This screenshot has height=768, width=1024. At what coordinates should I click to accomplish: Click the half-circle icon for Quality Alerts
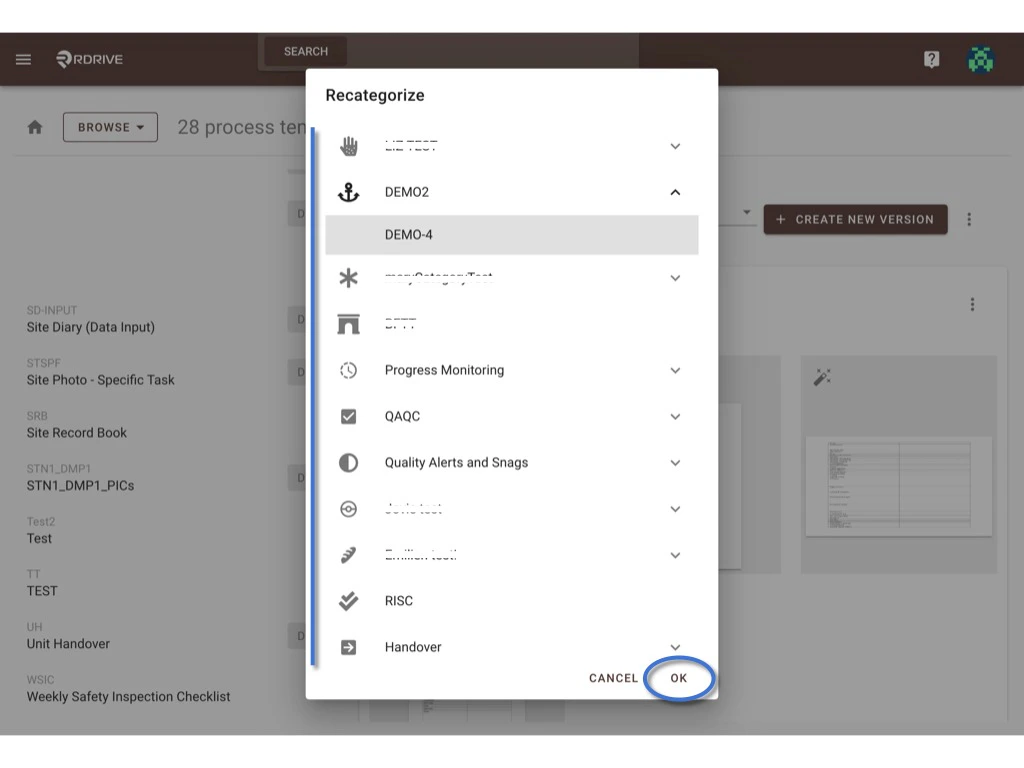pos(349,463)
